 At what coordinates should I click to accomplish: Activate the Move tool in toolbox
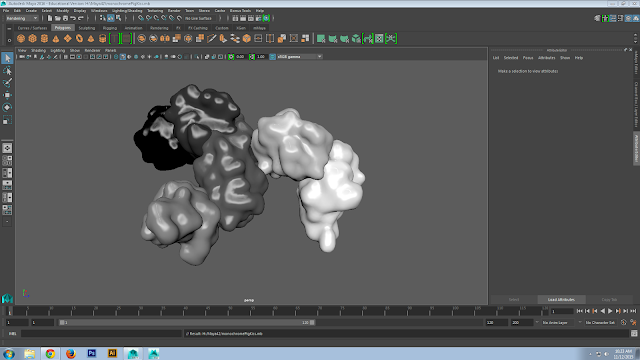7,95
